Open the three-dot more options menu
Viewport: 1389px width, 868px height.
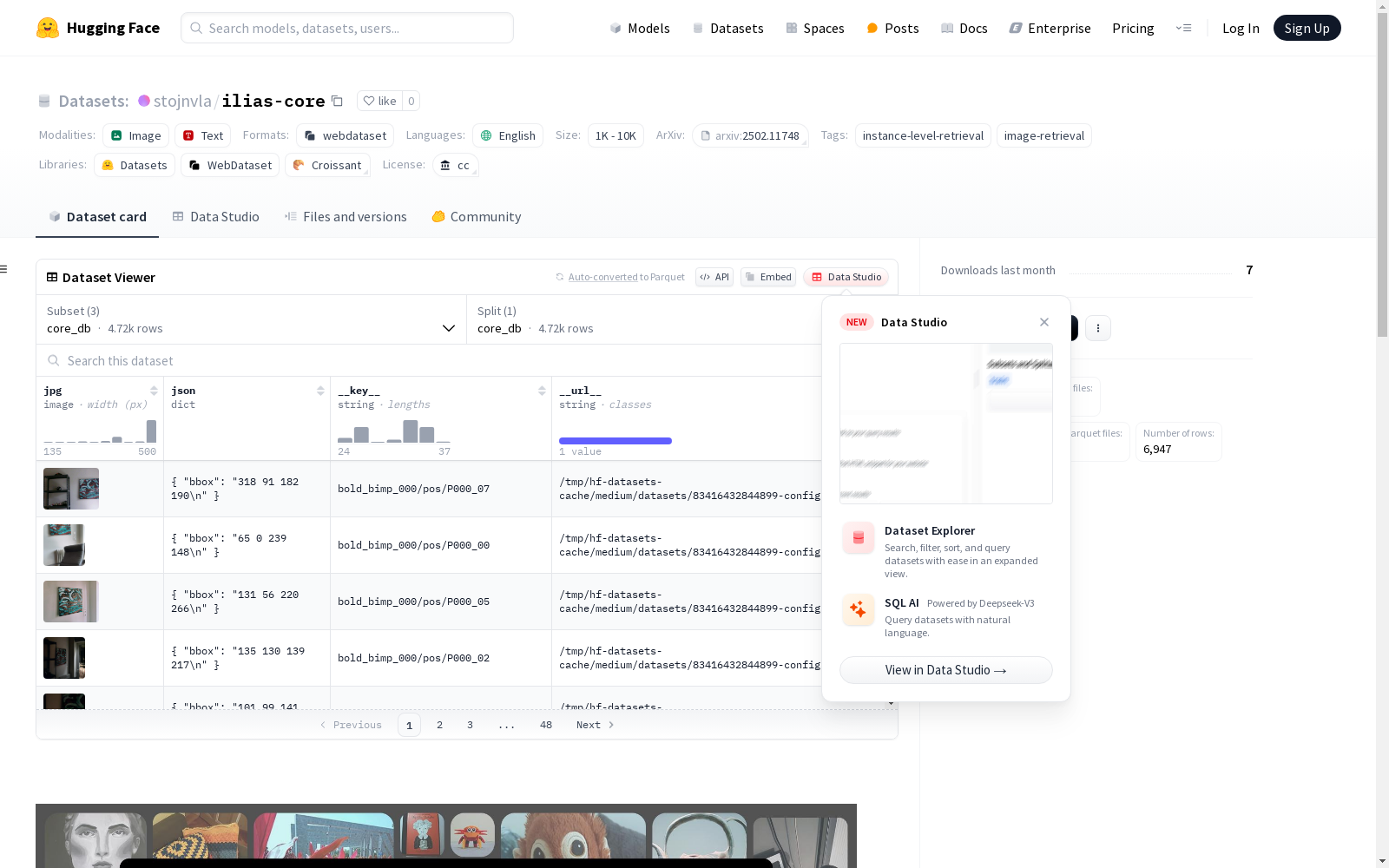point(1098,327)
